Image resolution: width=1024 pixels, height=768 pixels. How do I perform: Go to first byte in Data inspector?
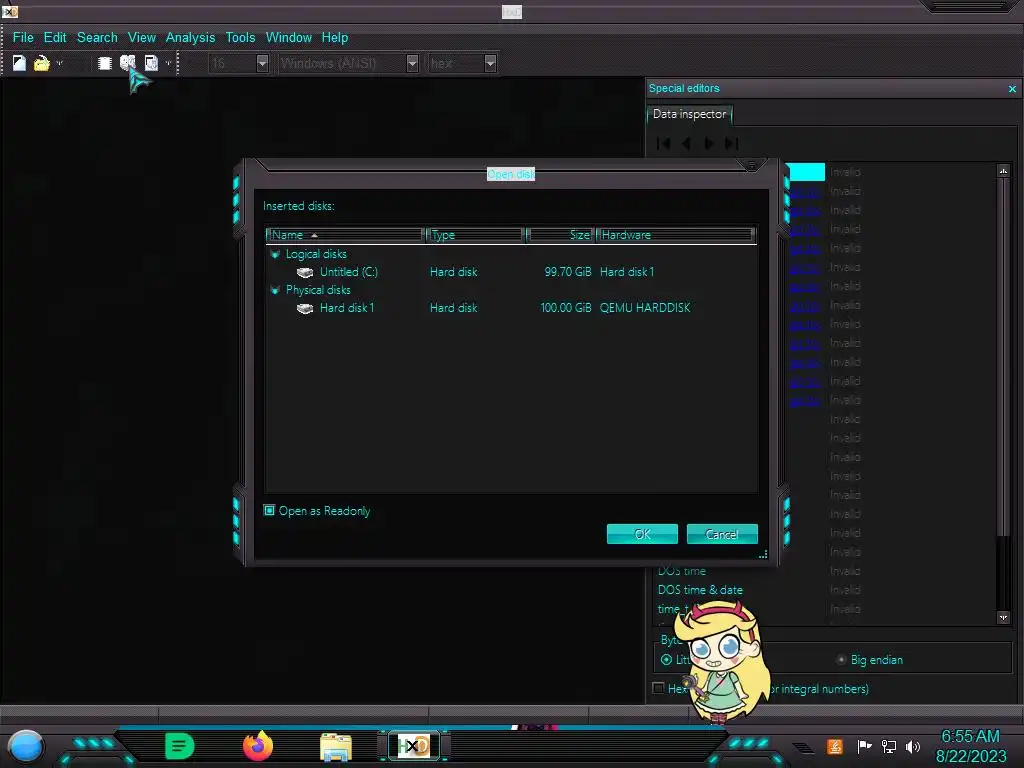664,144
